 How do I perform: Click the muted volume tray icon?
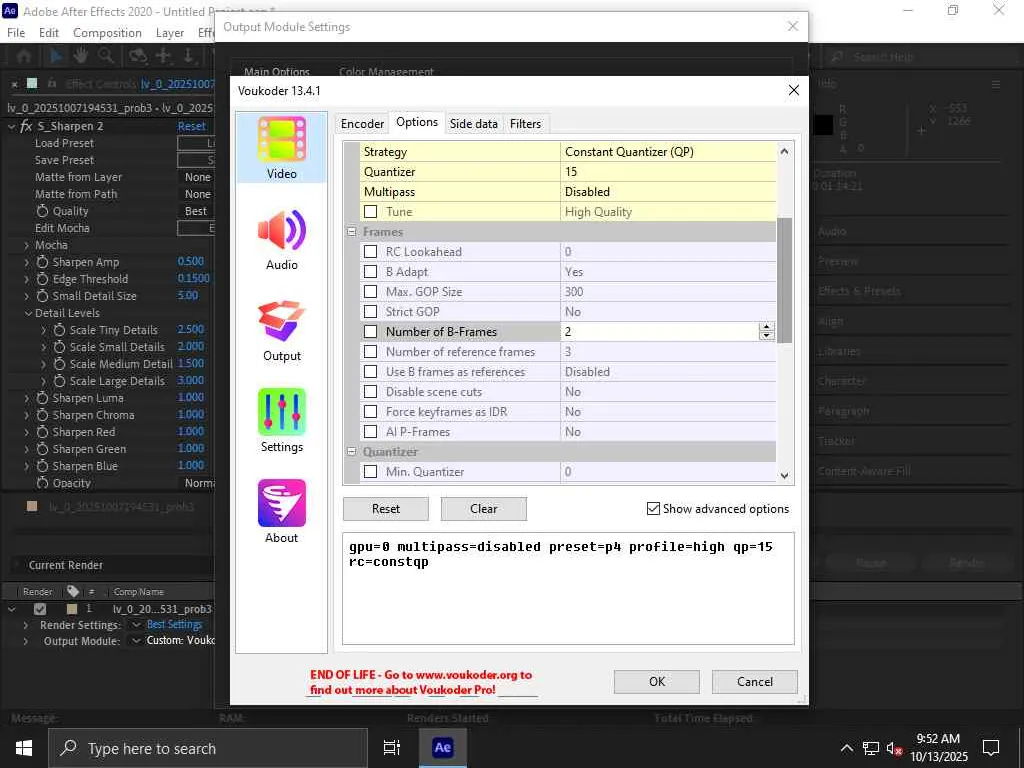pos(894,748)
